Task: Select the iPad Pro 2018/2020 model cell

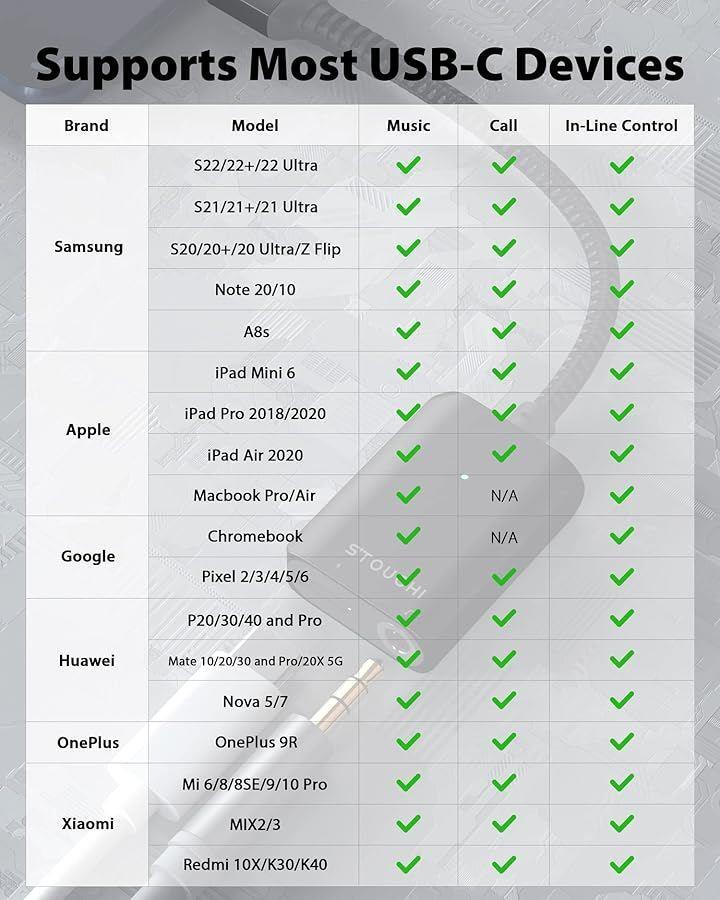Action: coord(255,413)
